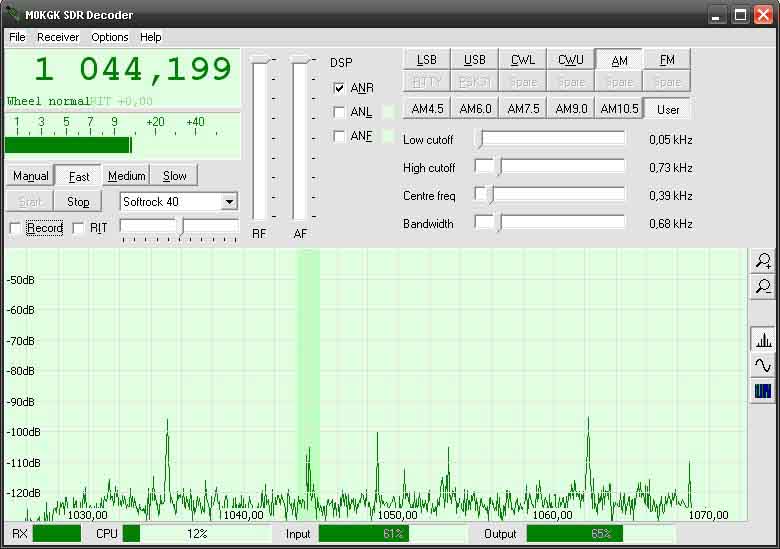The width and height of the screenshot is (780, 549).
Task: Select the waterfall display icon
Action: (763, 391)
